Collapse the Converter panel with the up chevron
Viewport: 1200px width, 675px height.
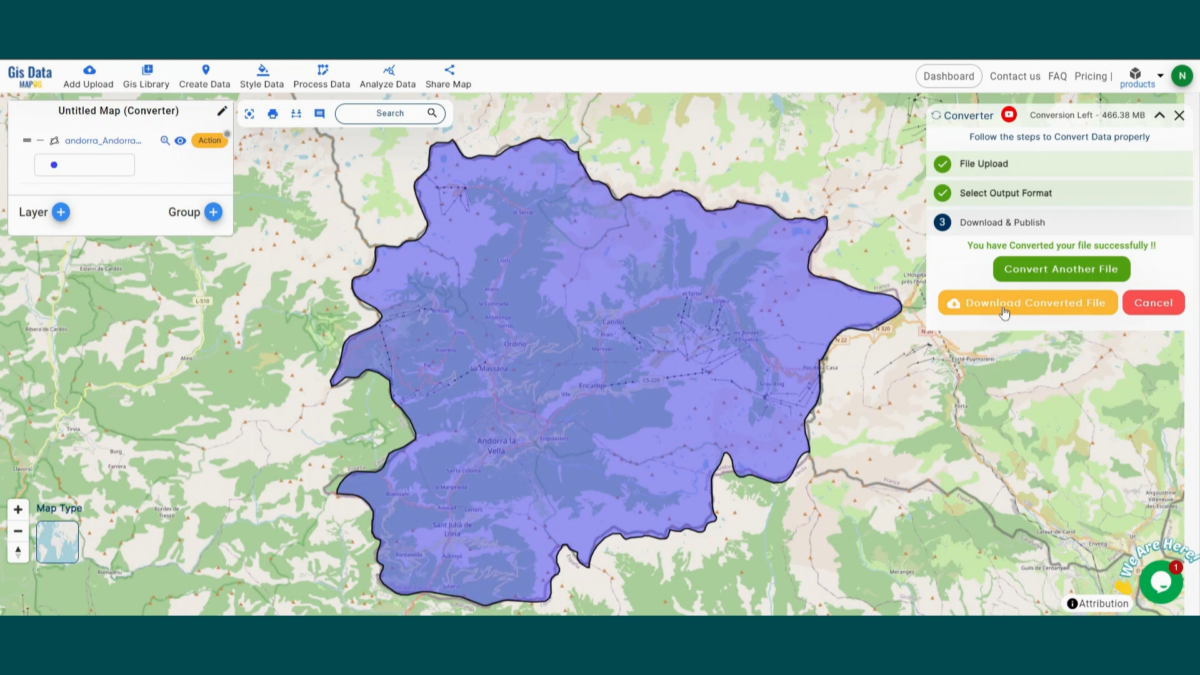(1159, 115)
